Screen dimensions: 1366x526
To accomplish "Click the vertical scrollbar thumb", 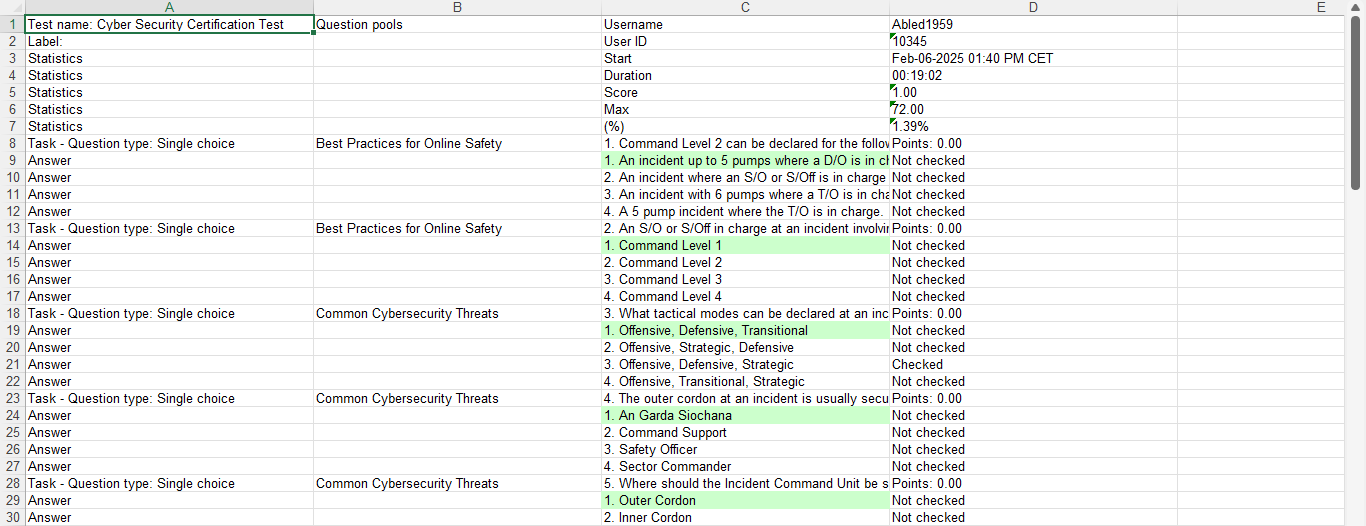I will tap(1356, 100).
